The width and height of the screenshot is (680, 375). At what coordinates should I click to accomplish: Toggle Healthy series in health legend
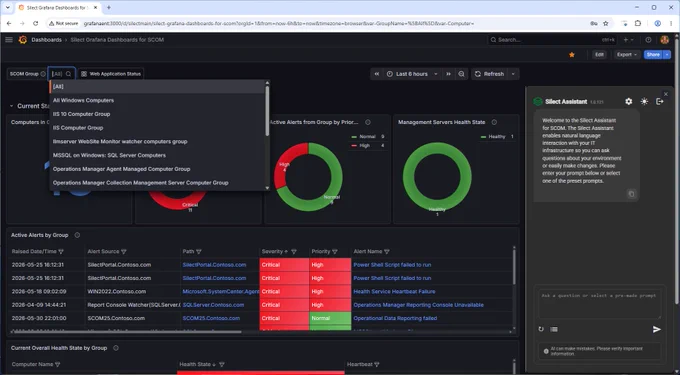pyautogui.click(x=497, y=137)
